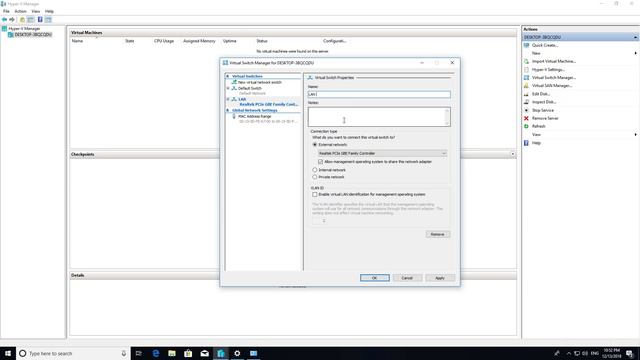Viewport: 640px width, 360px height.
Task: Click Cancel in Virtual Switch Manager
Action: tap(407, 278)
